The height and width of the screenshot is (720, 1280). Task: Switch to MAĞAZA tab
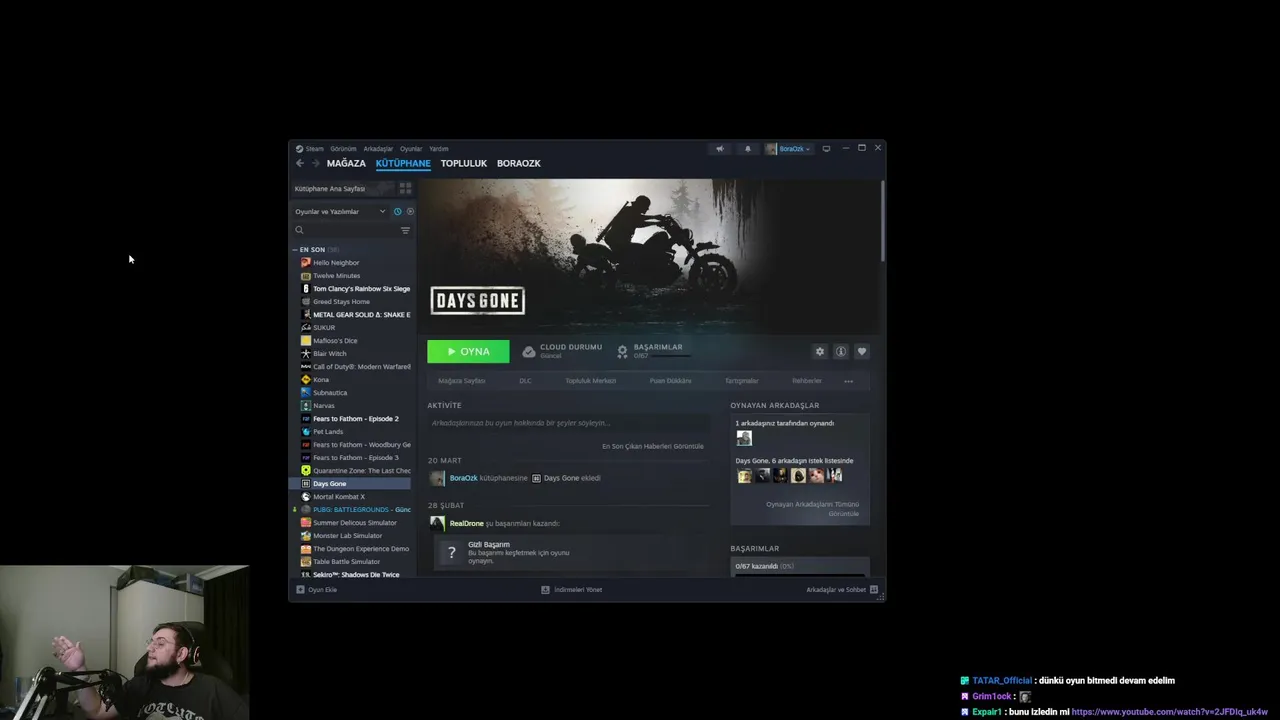(x=346, y=163)
